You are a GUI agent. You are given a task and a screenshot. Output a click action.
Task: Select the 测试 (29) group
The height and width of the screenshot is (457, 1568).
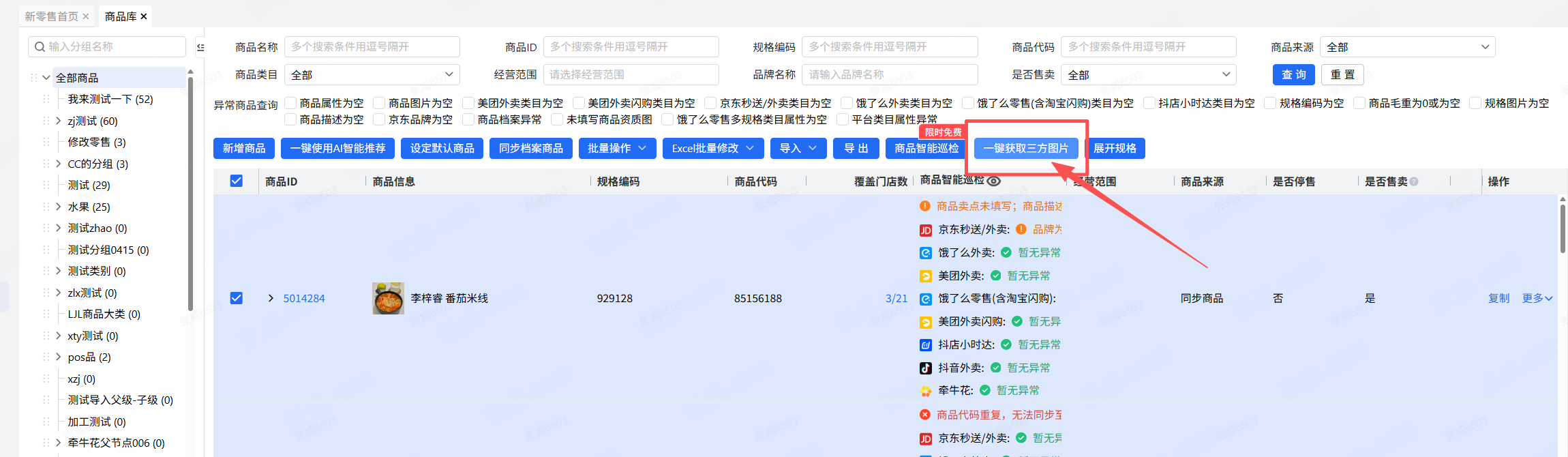click(x=89, y=185)
